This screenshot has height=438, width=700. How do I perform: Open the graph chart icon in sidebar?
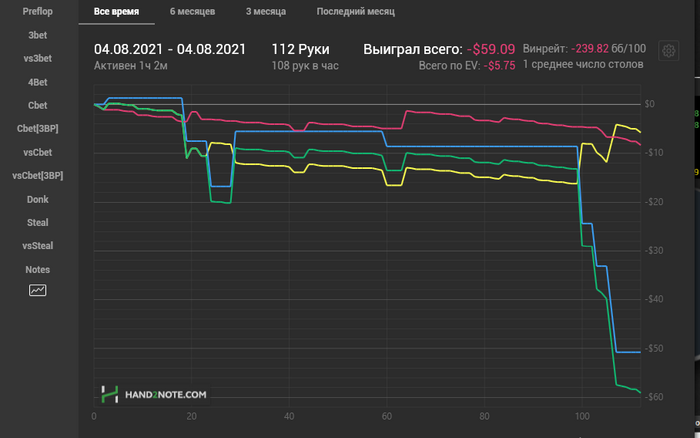coord(38,290)
